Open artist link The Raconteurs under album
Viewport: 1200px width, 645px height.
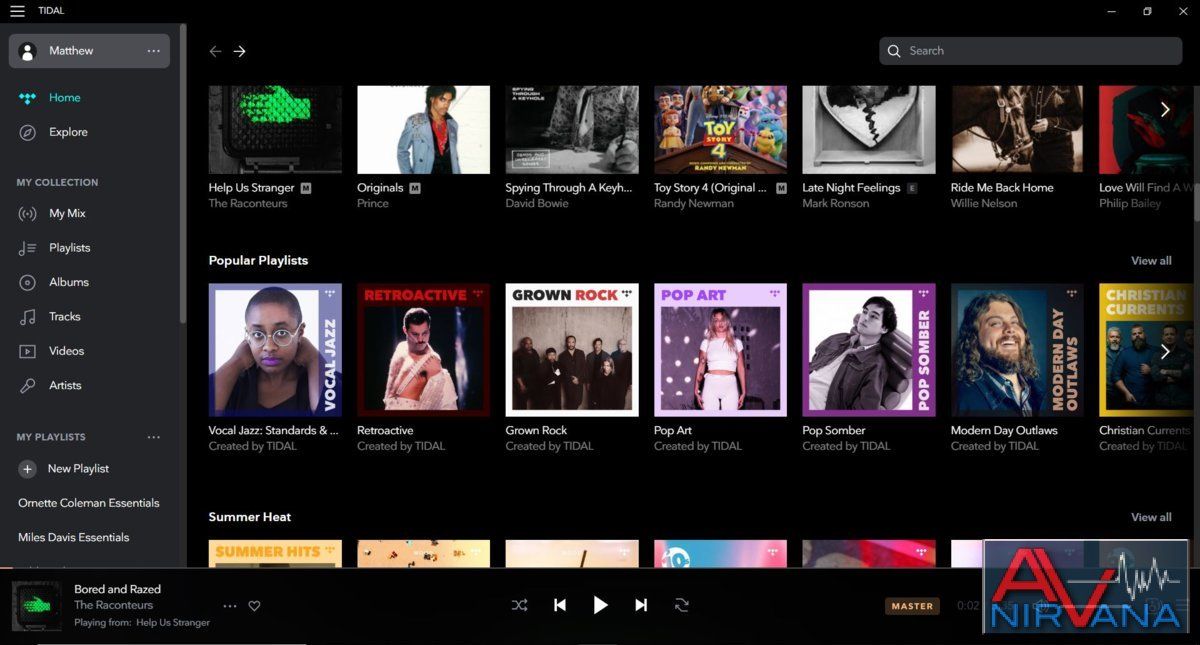pyautogui.click(x=248, y=204)
